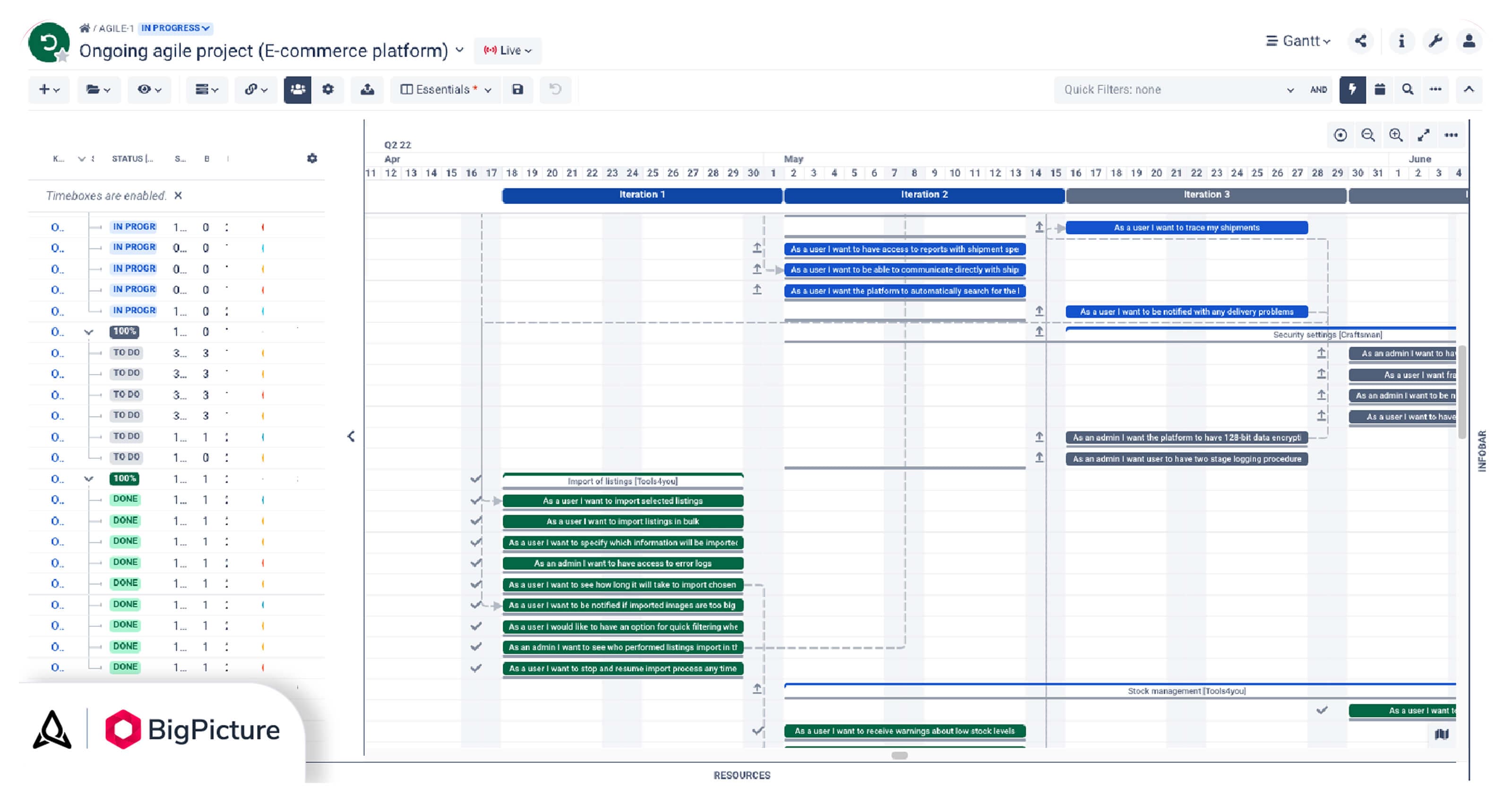The image size is (1512, 802).
Task: Open column settings gear in task list
Action: click(312, 158)
